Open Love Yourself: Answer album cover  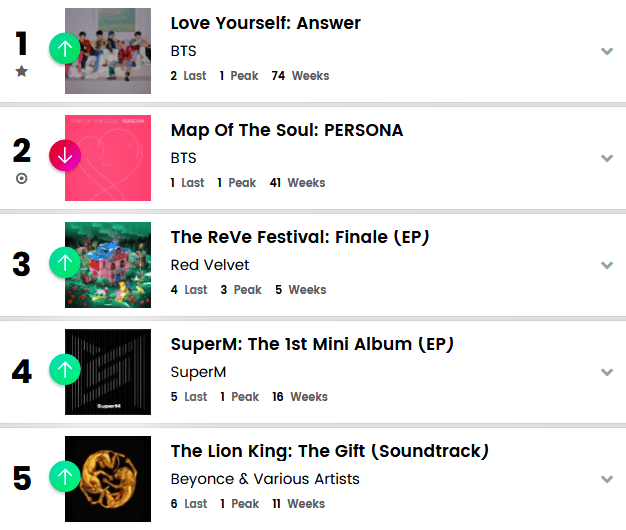coord(108,51)
